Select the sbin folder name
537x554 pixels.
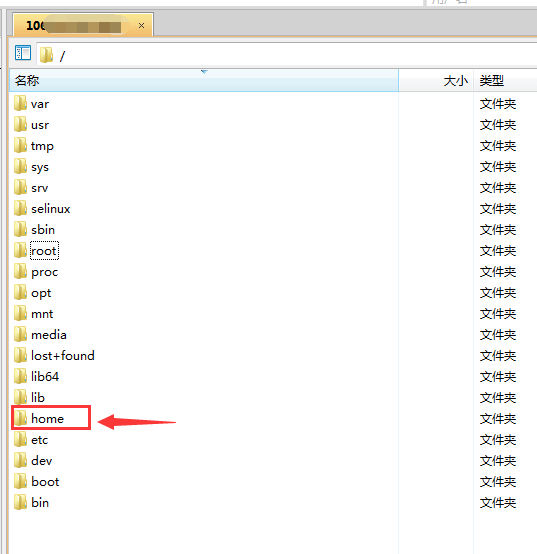(x=43, y=230)
